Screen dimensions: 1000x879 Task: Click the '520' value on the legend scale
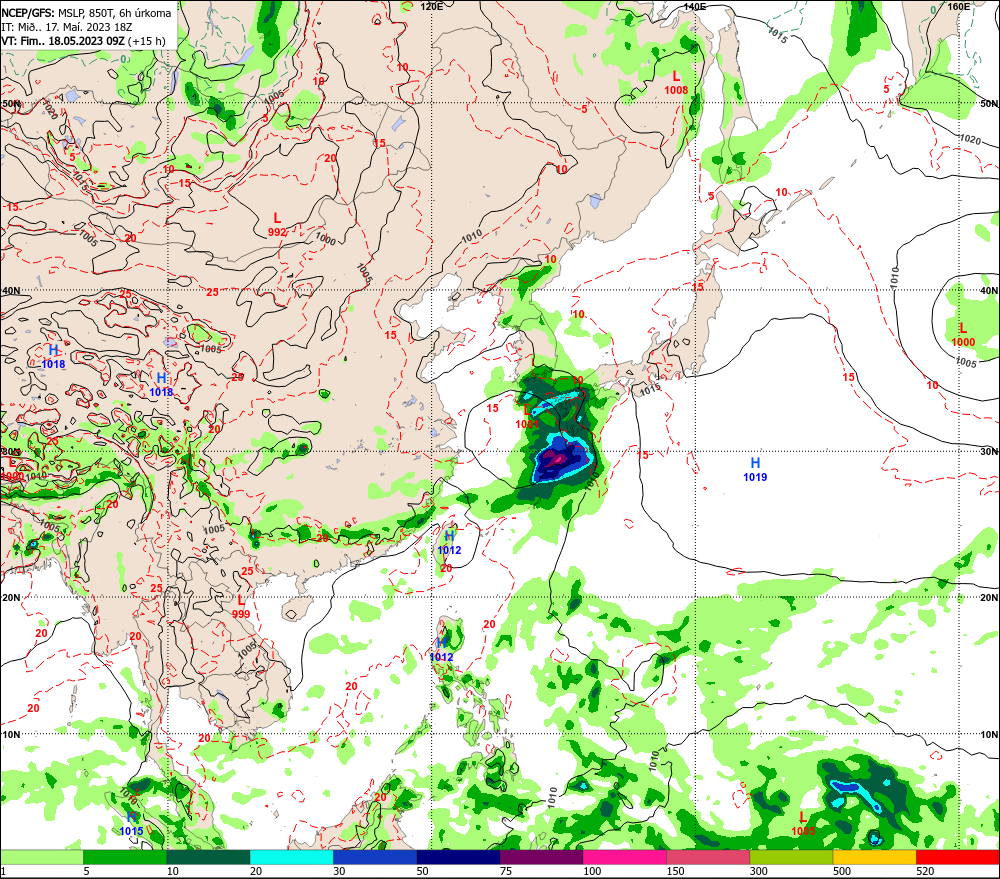[x=925, y=871]
